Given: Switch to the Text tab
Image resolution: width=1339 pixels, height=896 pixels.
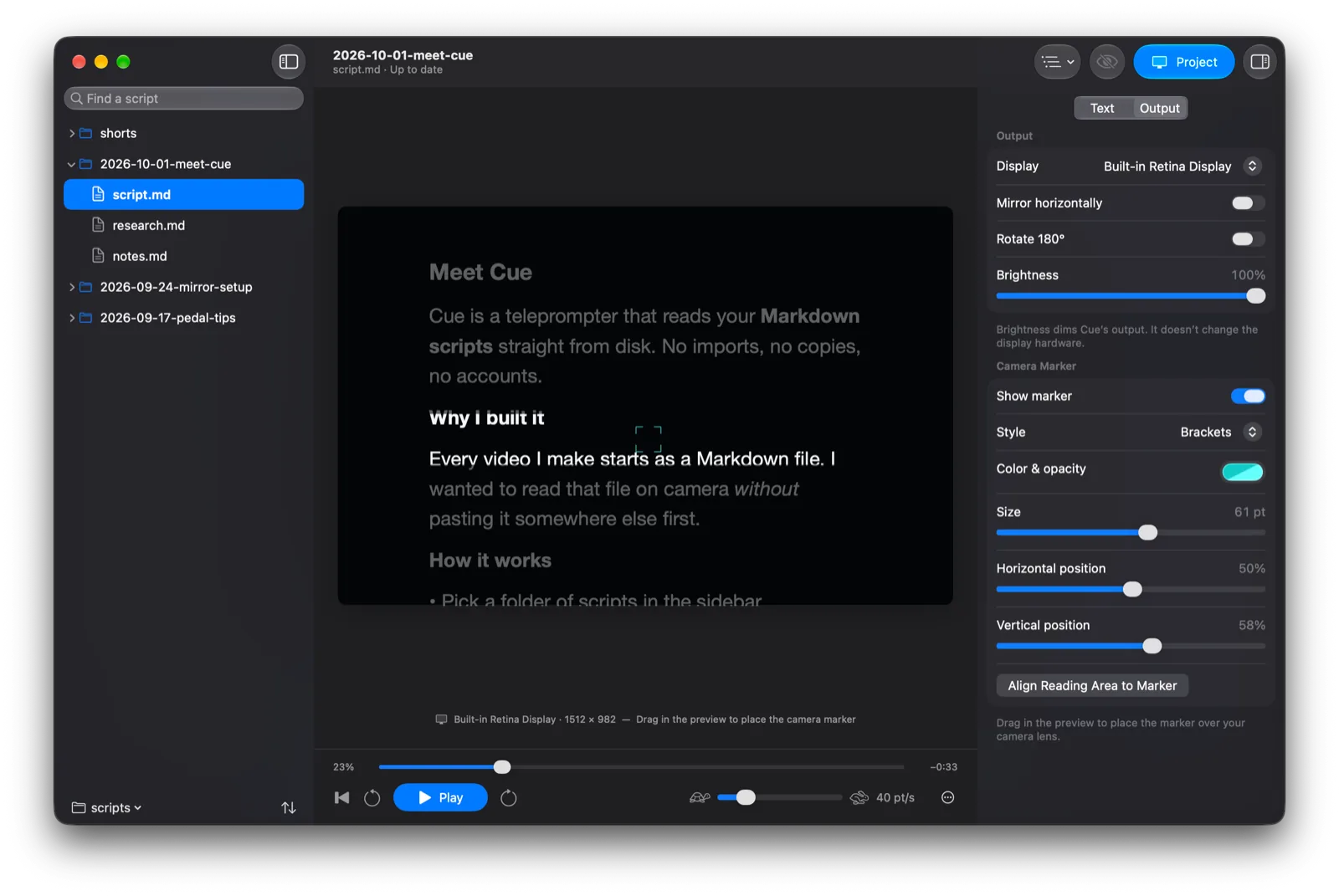Looking at the screenshot, I should 1102,109.
